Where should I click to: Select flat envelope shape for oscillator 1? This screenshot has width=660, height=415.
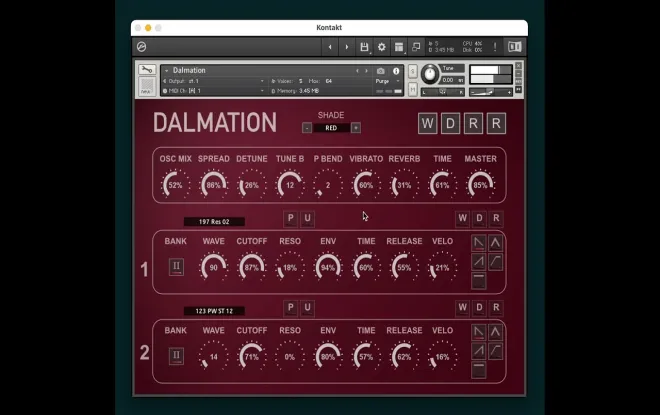pyautogui.click(x=479, y=281)
